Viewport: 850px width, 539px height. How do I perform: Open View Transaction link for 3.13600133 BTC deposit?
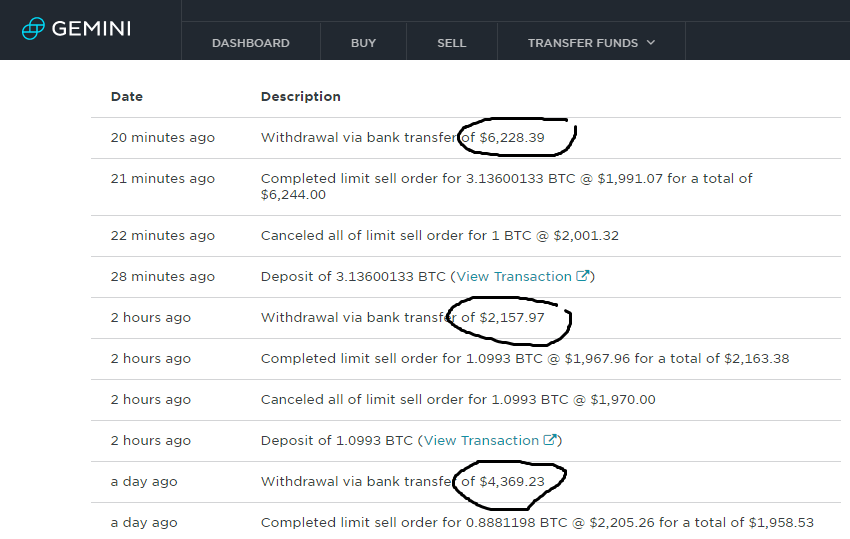[514, 277]
